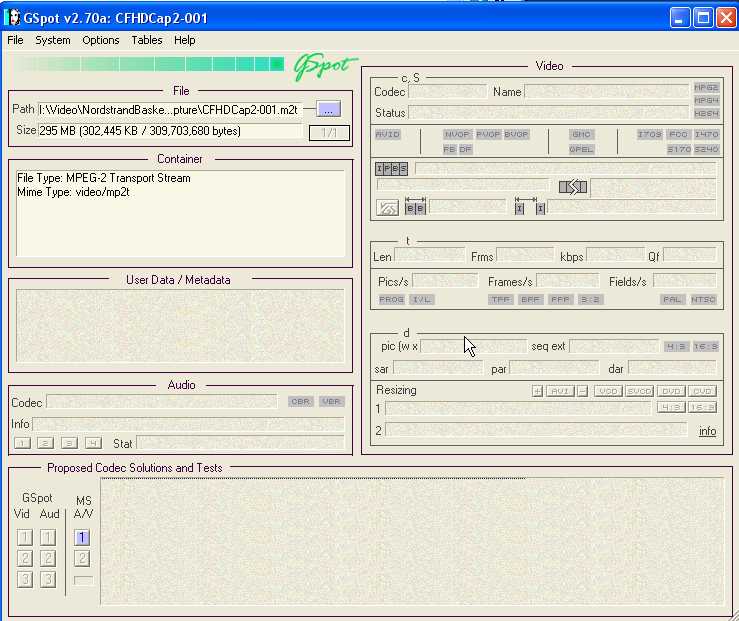Click the MPG2 codec indicator
The width and height of the screenshot is (739, 621).
tap(706, 88)
